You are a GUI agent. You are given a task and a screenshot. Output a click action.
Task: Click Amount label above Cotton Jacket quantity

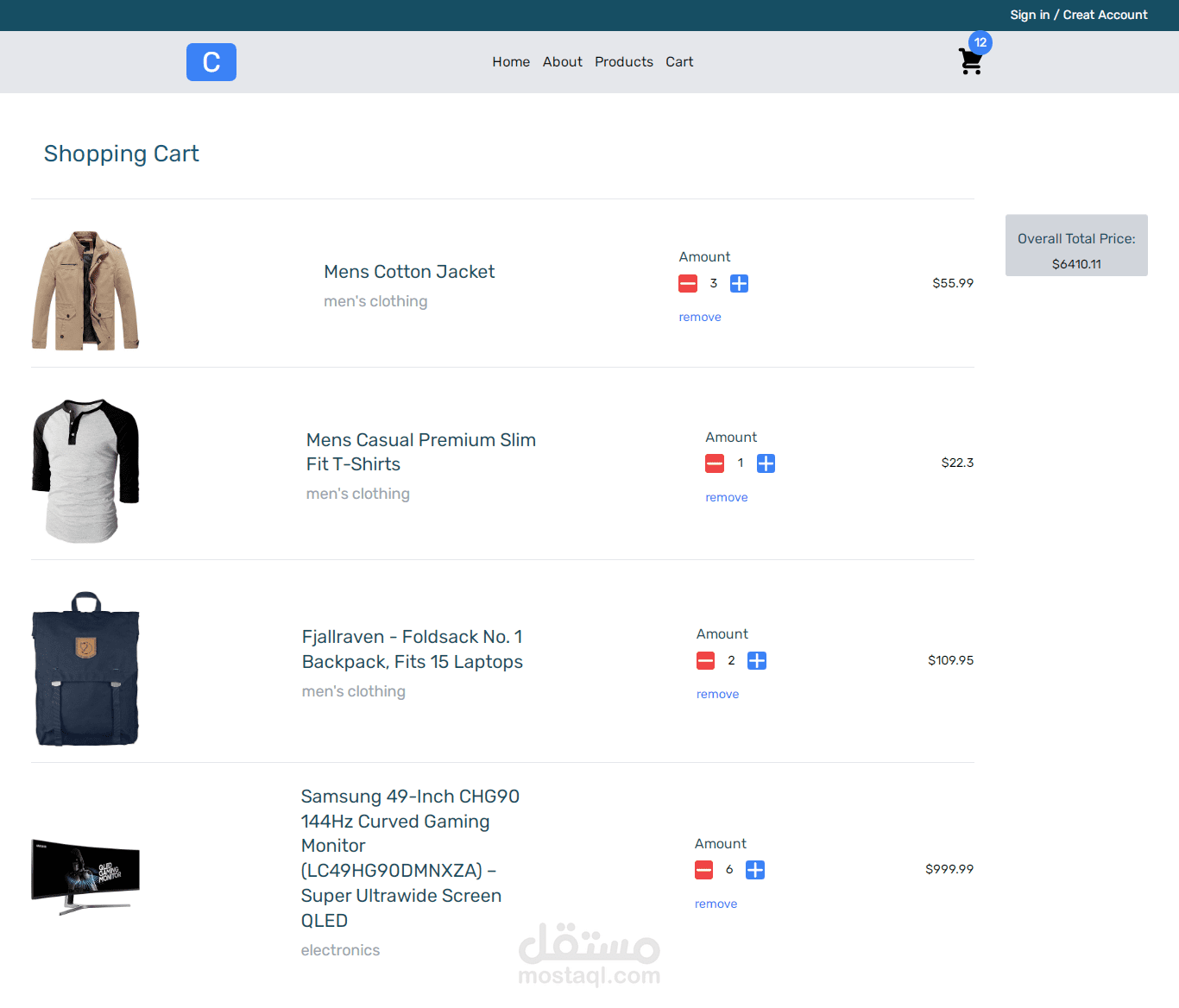click(704, 257)
